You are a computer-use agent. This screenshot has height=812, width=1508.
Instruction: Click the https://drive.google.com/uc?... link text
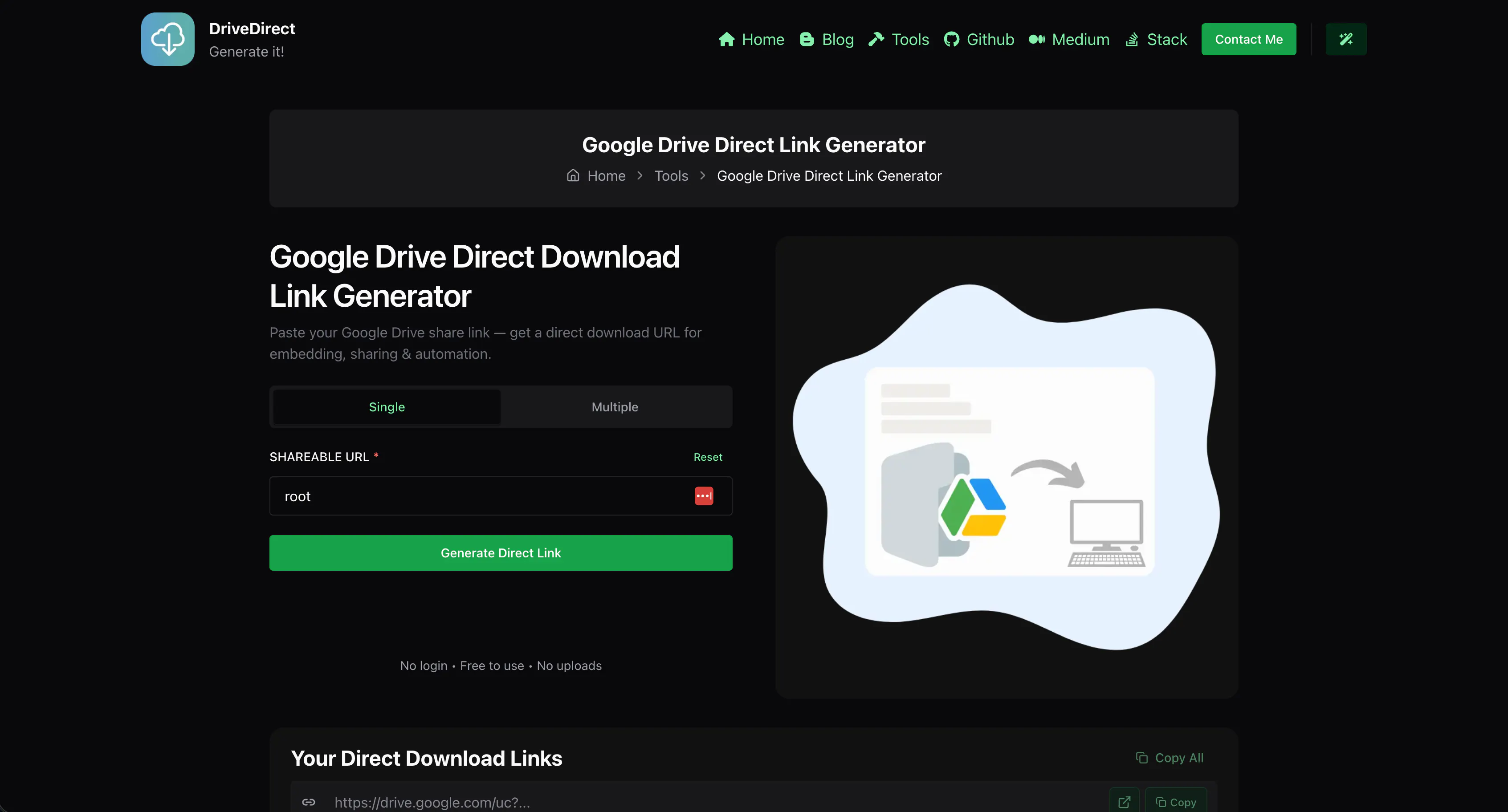432,803
